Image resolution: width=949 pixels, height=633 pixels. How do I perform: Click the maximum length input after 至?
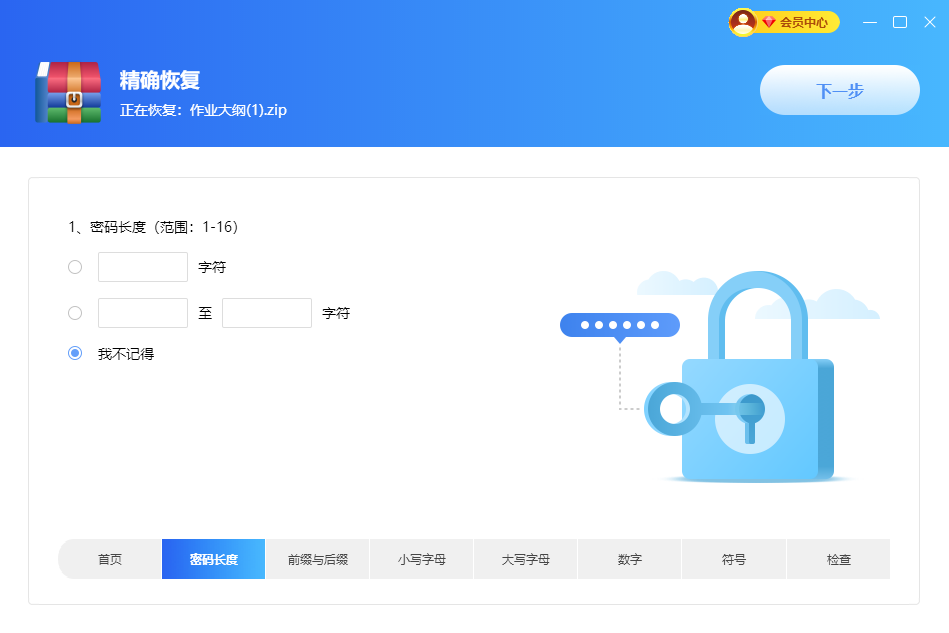click(x=266, y=312)
